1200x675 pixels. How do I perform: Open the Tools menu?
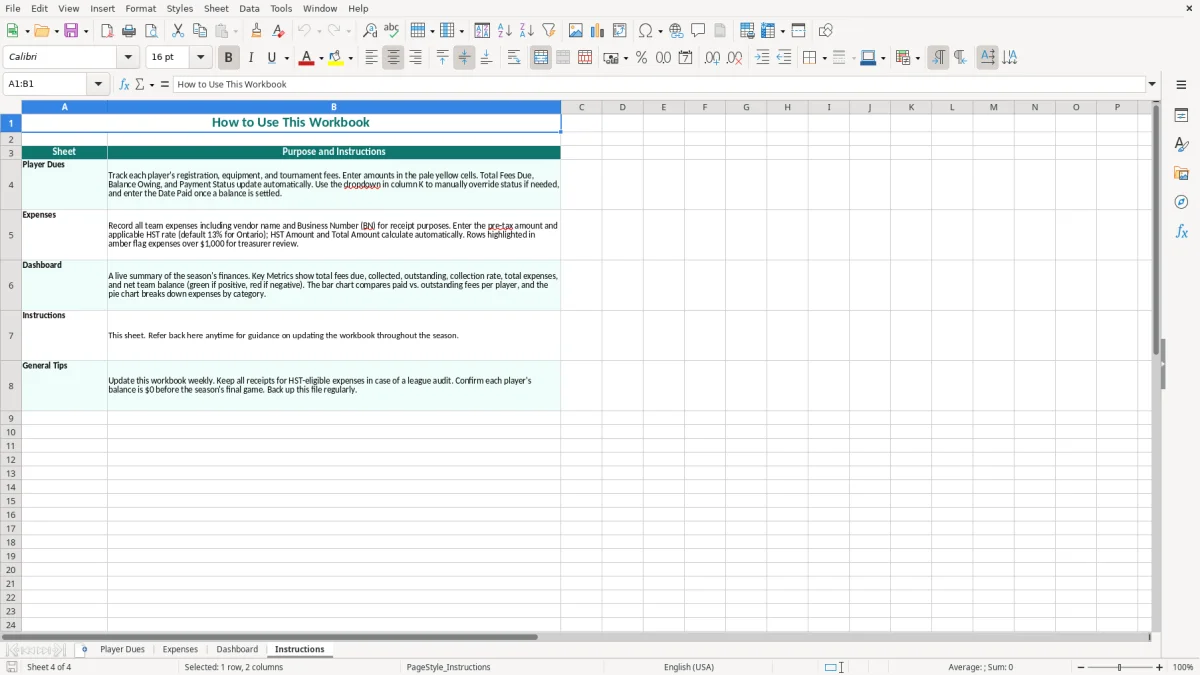(281, 8)
